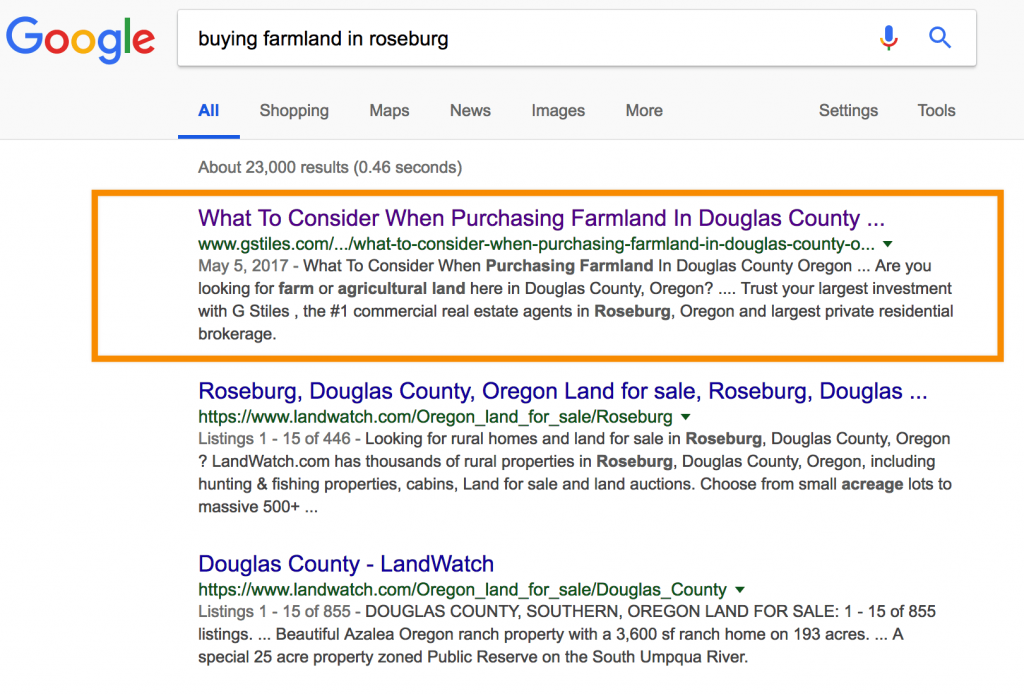Open the Roseburg, Douglas County Land for sale result
Image resolution: width=1024 pixels, height=694 pixels.
(563, 391)
